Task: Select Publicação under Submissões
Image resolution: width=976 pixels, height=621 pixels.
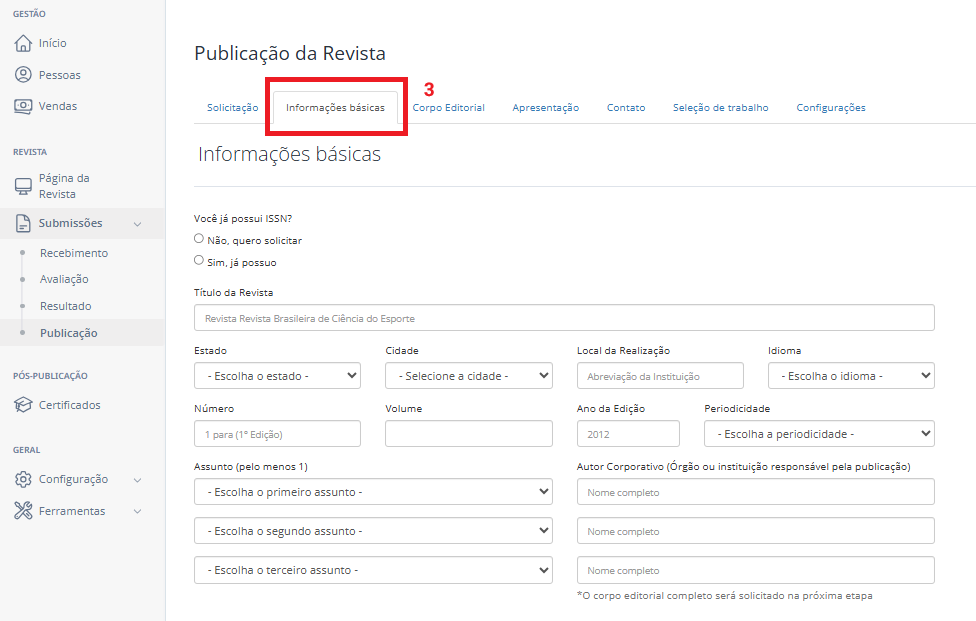Action: [x=68, y=333]
